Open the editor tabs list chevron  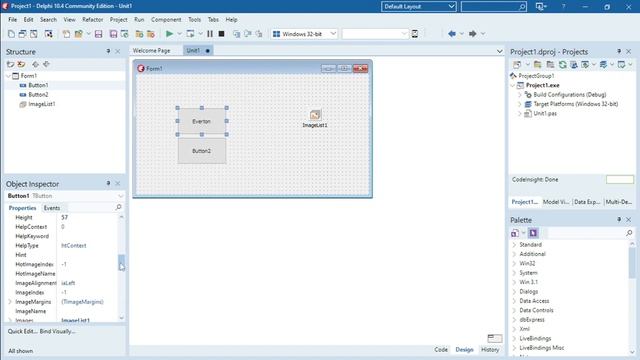(500, 51)
